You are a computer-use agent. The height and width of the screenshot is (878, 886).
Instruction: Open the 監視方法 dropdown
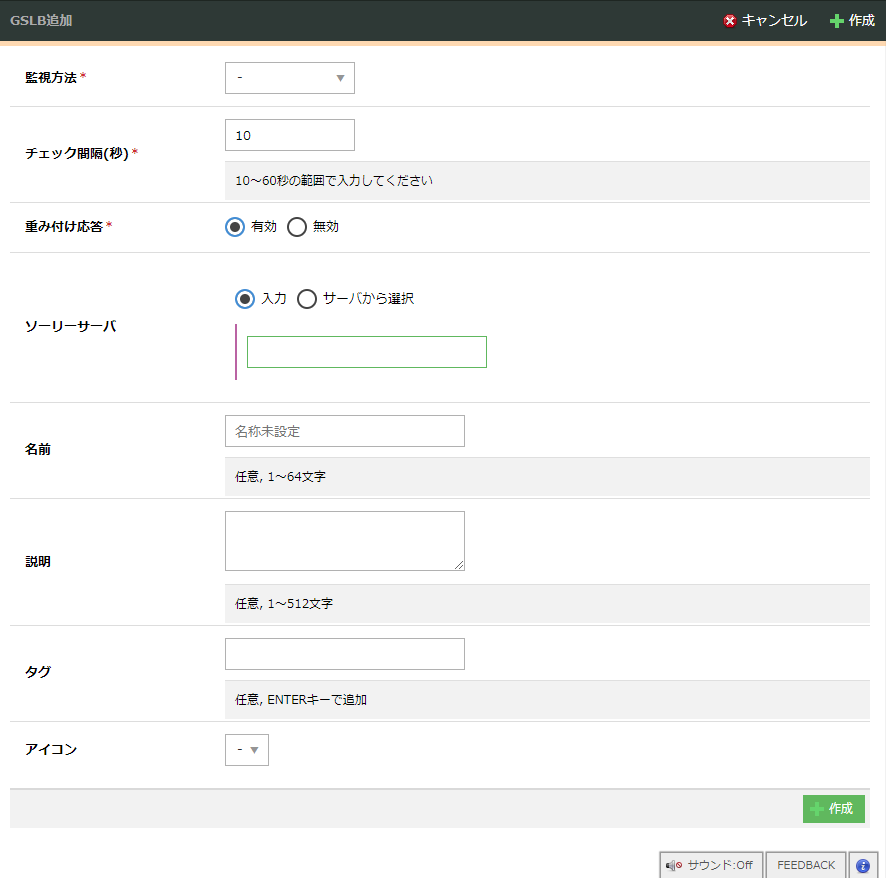290,78
